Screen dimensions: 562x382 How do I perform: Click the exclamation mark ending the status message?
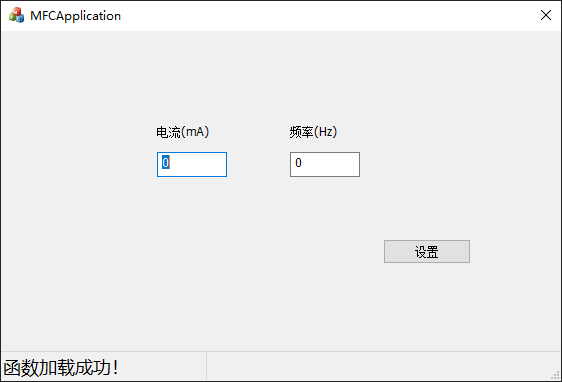tap(115, 368)
